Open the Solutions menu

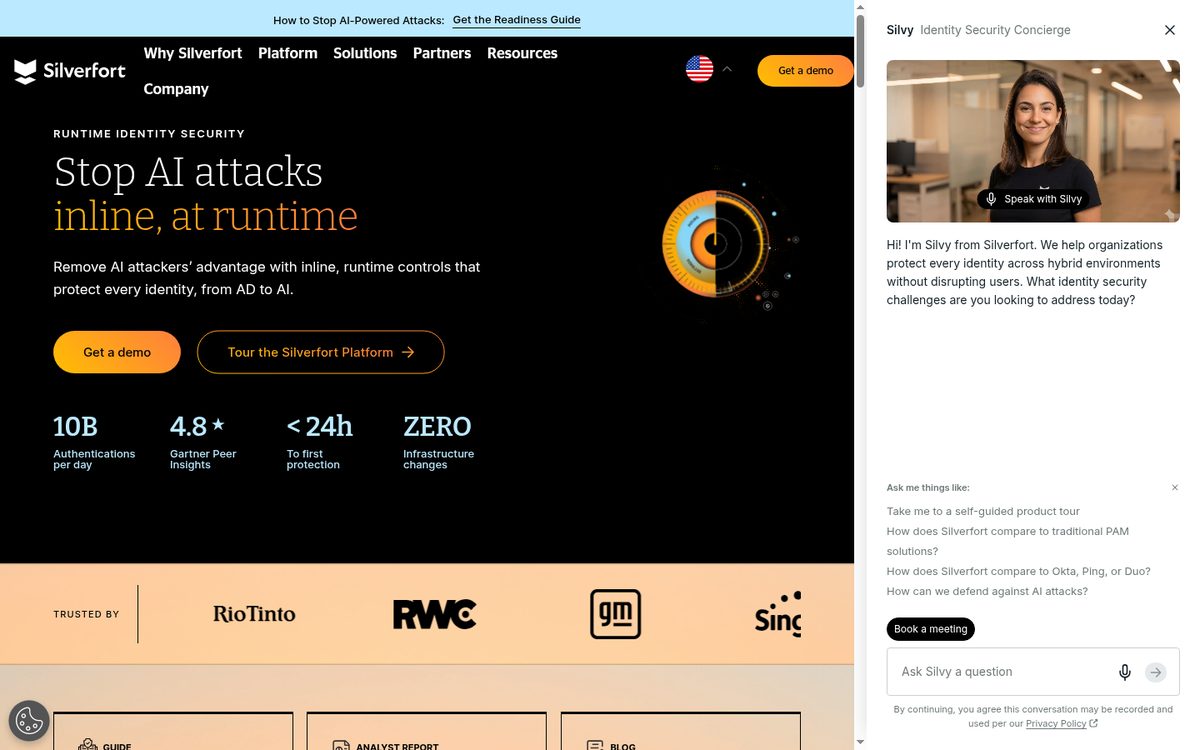365,53
